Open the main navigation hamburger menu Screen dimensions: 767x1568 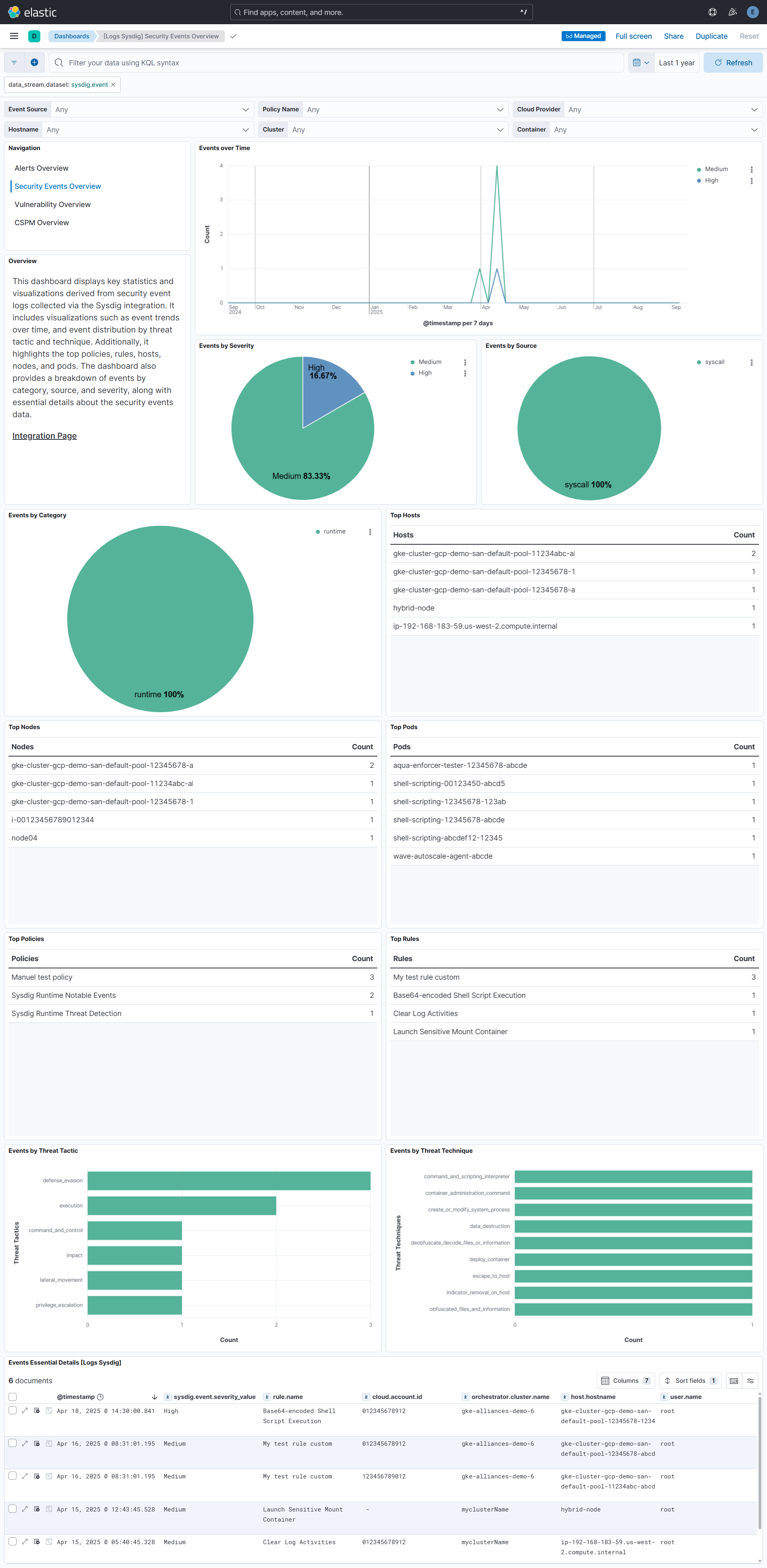pos(13,36)
